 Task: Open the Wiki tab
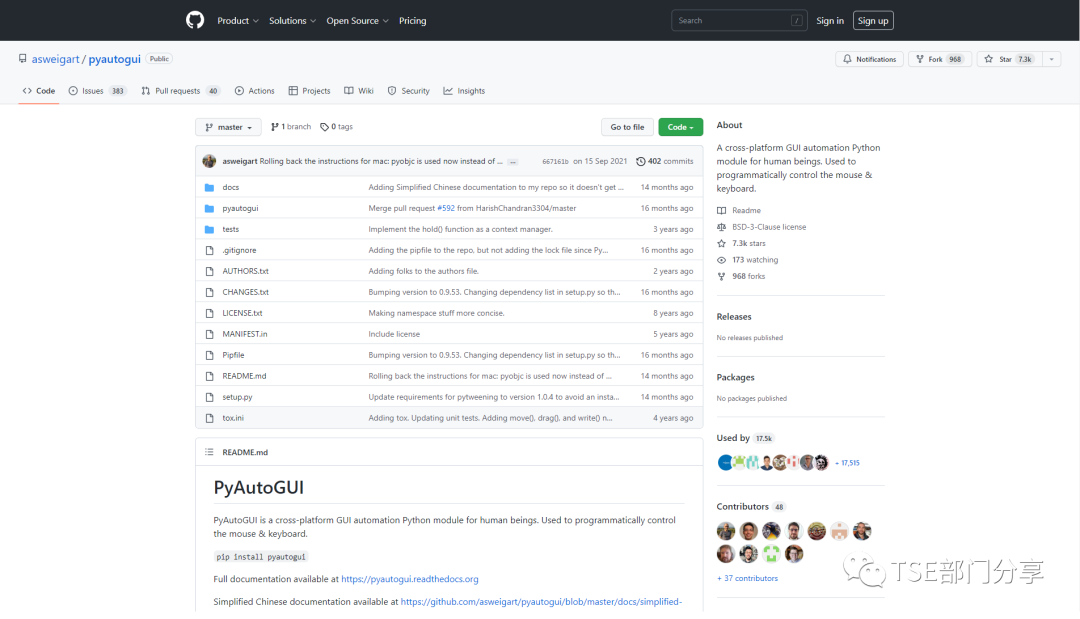click(359, 91)
